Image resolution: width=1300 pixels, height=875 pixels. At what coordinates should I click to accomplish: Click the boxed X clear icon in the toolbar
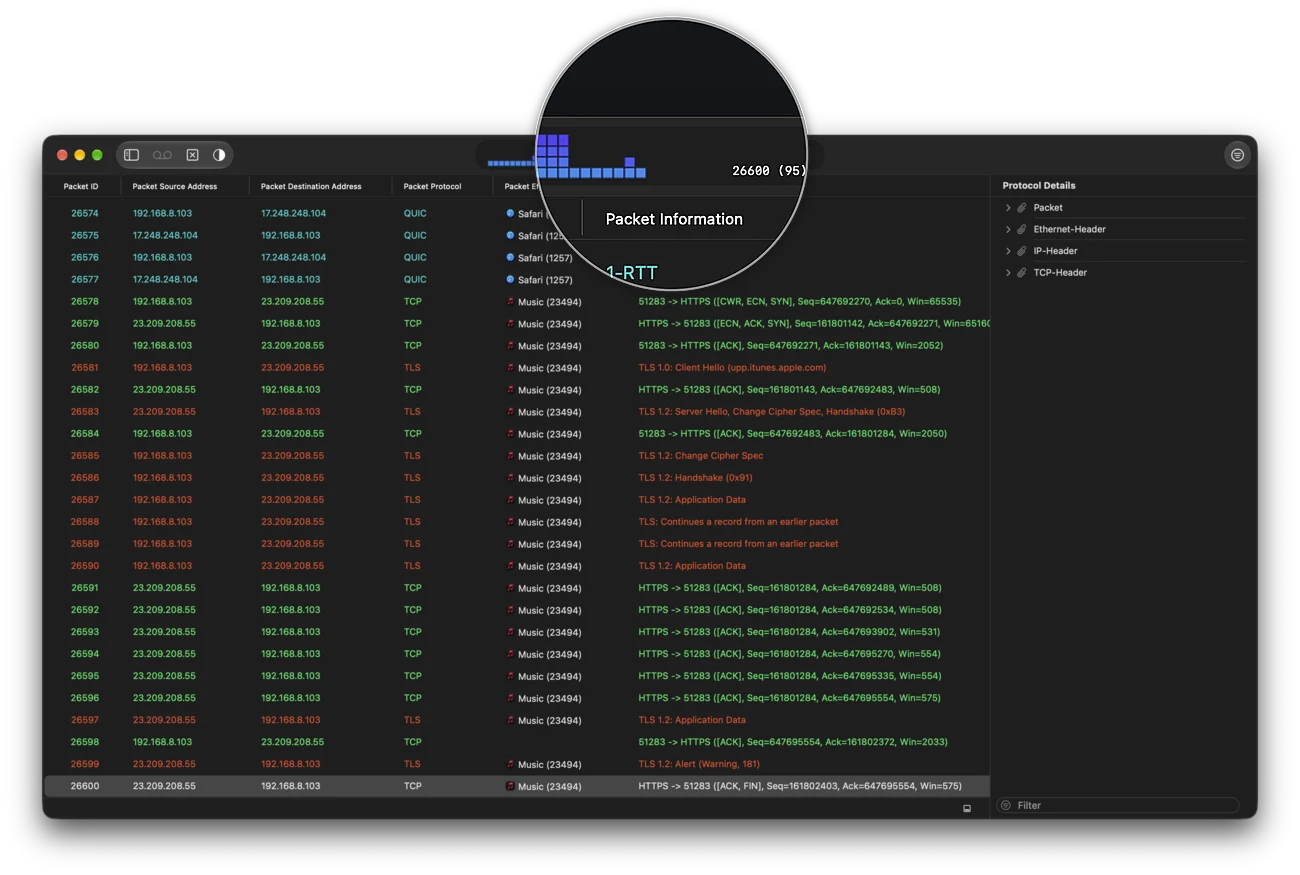point(192,155)
